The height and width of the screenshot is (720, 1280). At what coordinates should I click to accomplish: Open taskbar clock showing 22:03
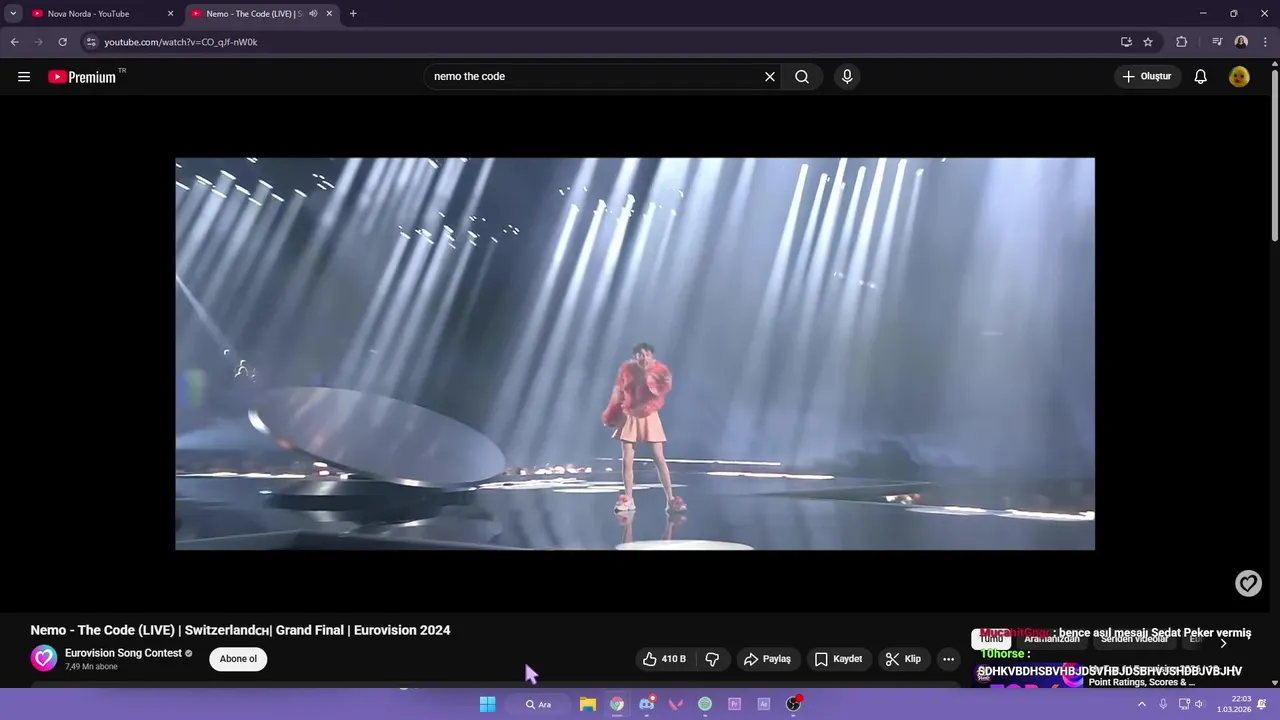pos(1234,704)
